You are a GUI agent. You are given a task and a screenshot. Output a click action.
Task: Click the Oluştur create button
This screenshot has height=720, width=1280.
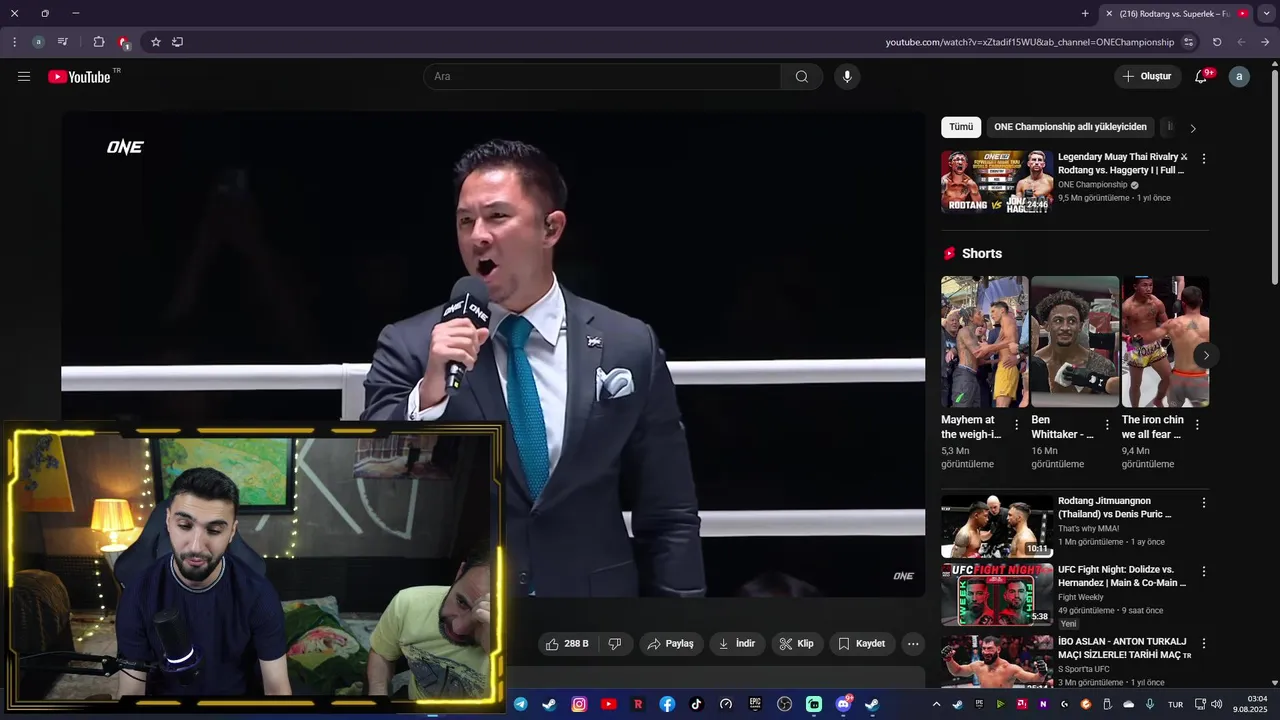coord(1148,77)
